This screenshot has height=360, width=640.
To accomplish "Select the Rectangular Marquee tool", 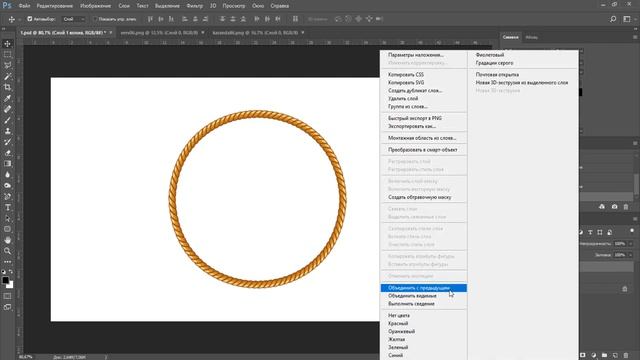I will pos(7,54).
